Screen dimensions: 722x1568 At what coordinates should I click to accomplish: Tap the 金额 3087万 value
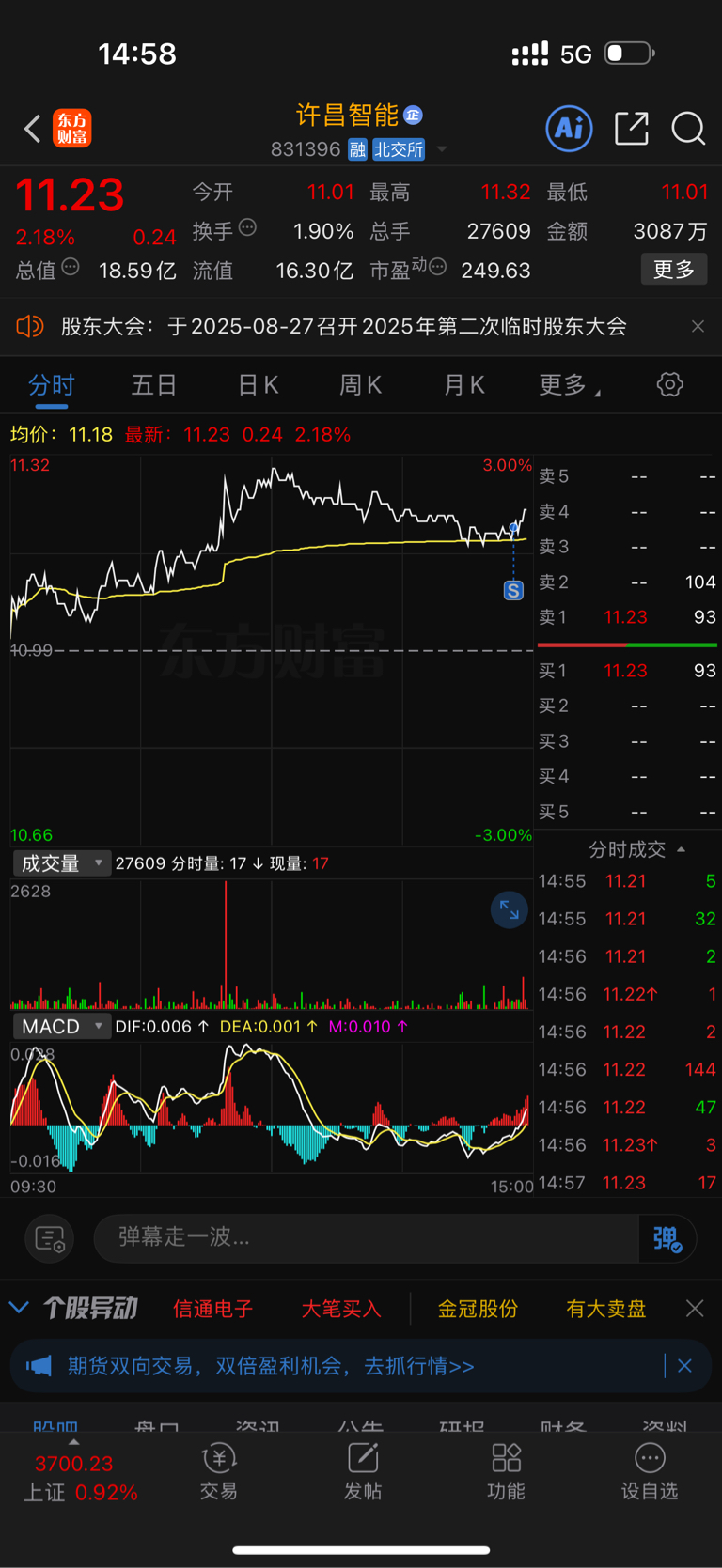click(670, 231)
